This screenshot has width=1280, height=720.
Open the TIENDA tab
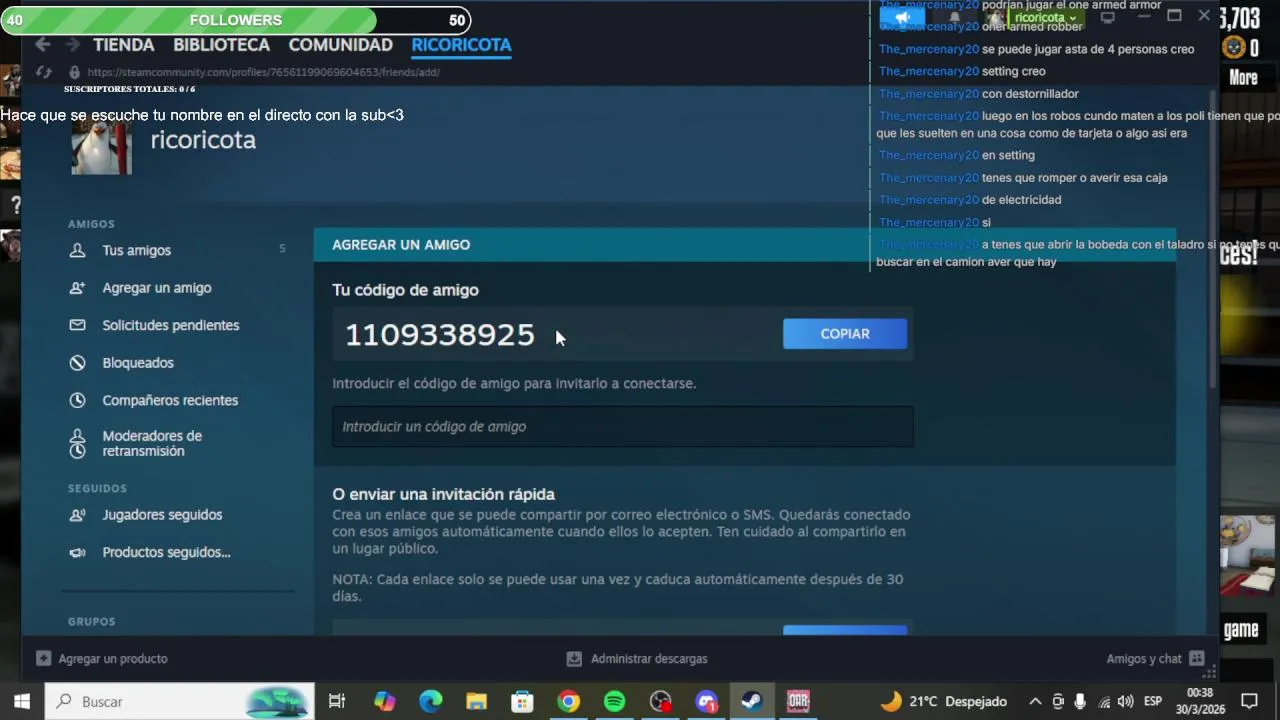pos(124,45)
